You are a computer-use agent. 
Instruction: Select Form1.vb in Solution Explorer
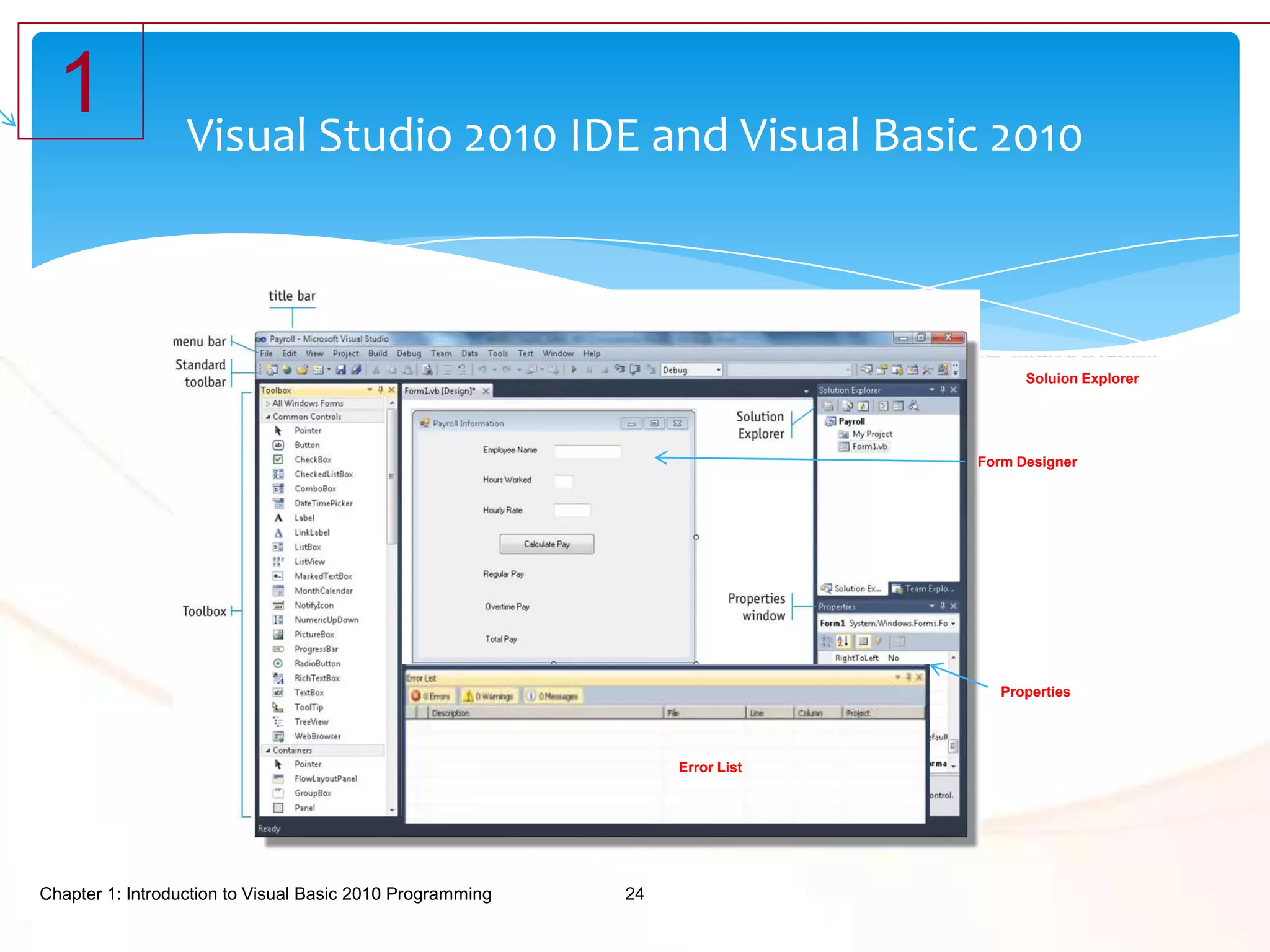[x=869, y=446]
